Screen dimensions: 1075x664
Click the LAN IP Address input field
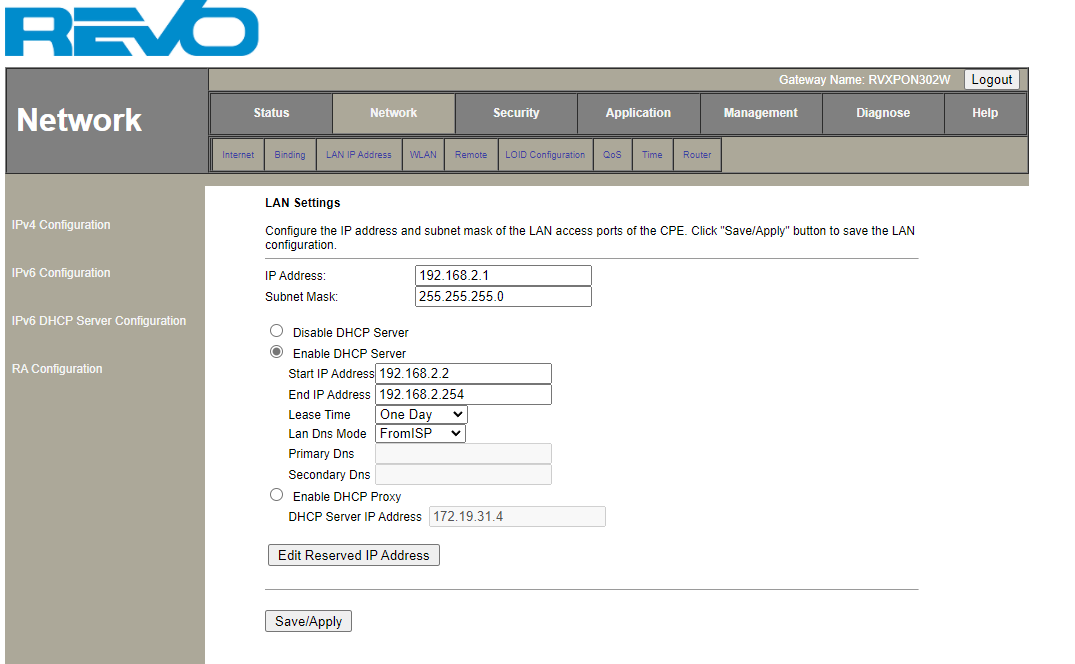[x=503, y=276]
